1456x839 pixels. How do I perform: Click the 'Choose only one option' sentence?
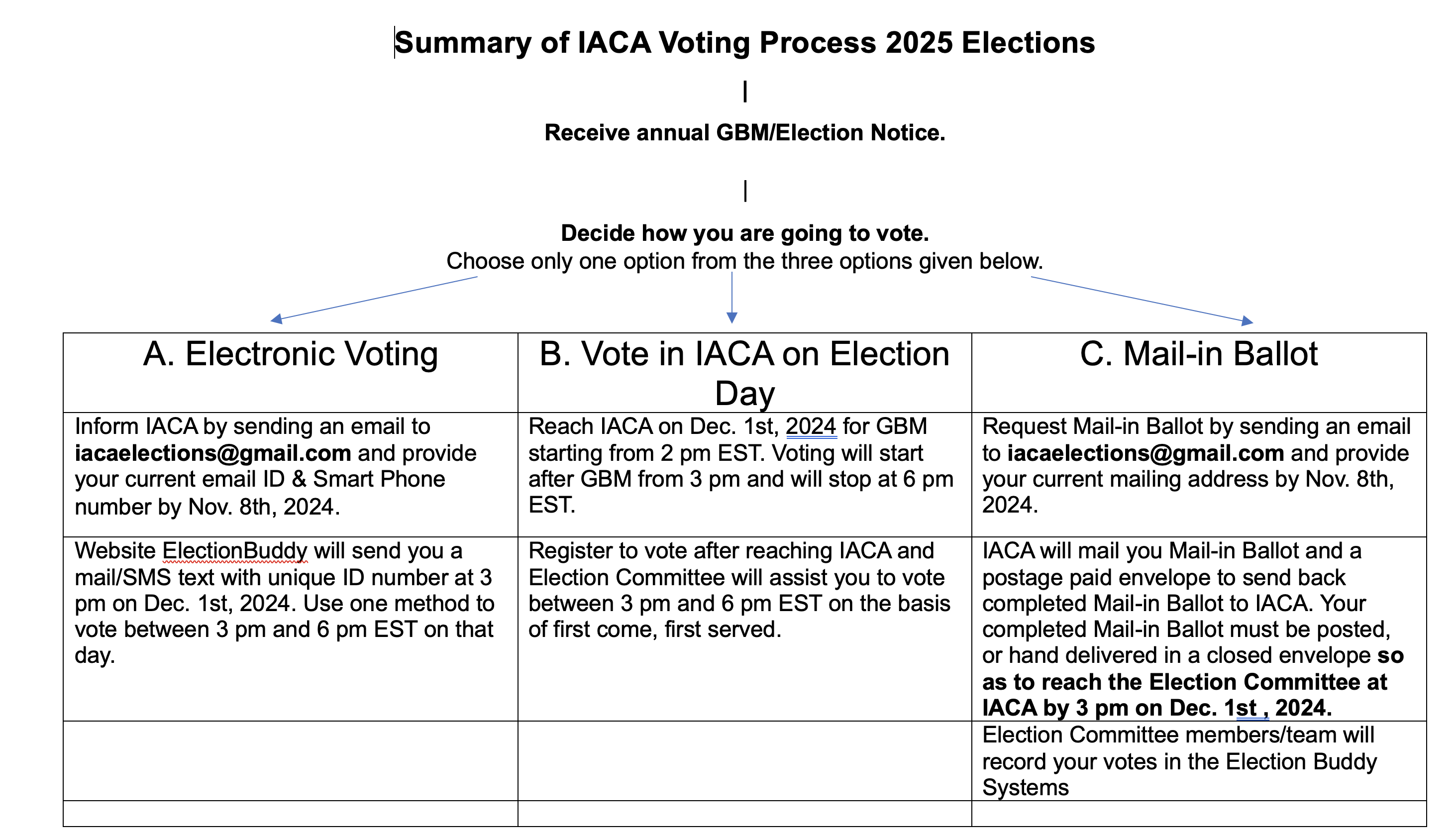click(744, 262)
